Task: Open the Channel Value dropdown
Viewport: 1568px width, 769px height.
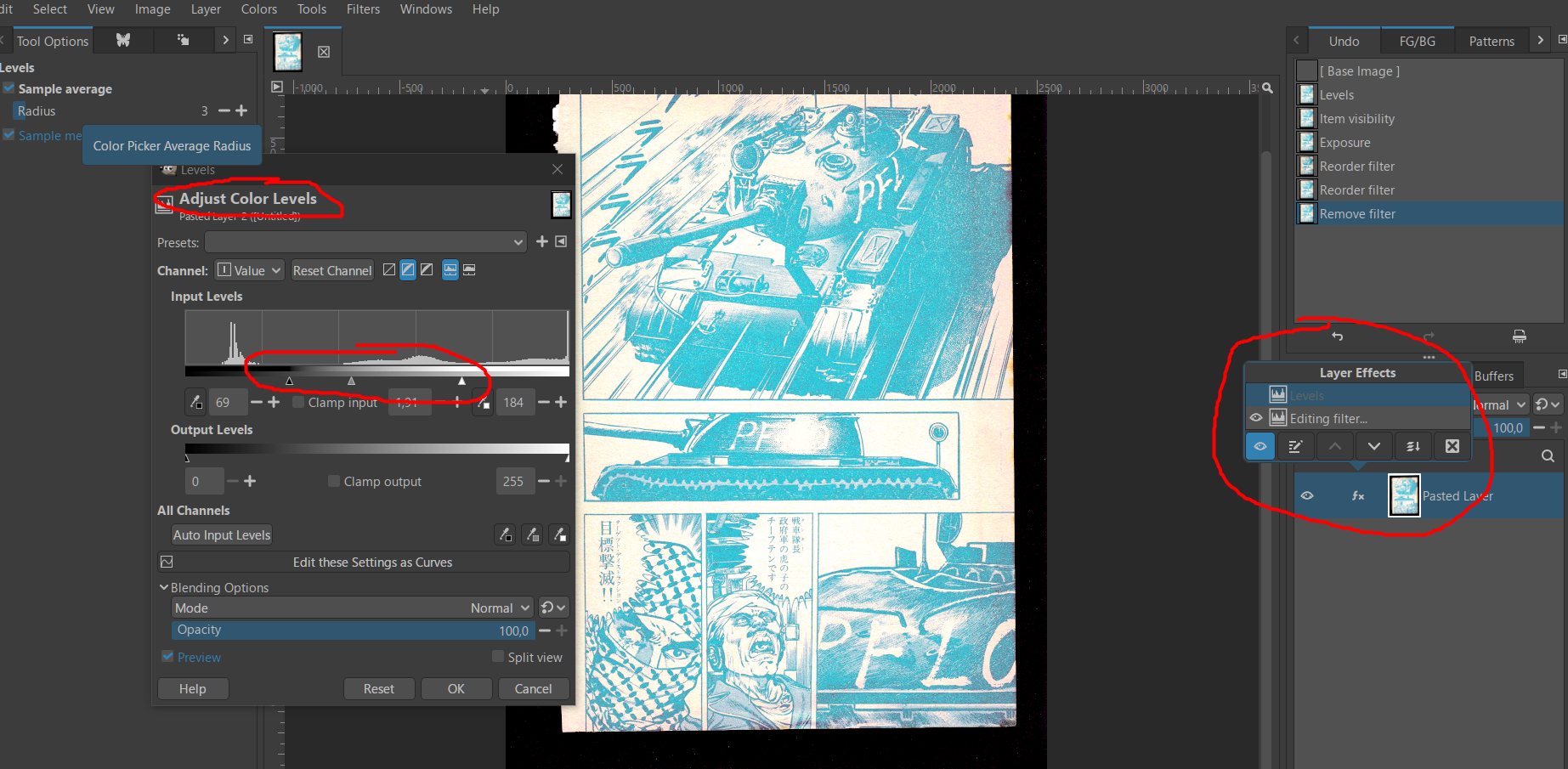Action: pyautogui.click(x=248, y=270)
